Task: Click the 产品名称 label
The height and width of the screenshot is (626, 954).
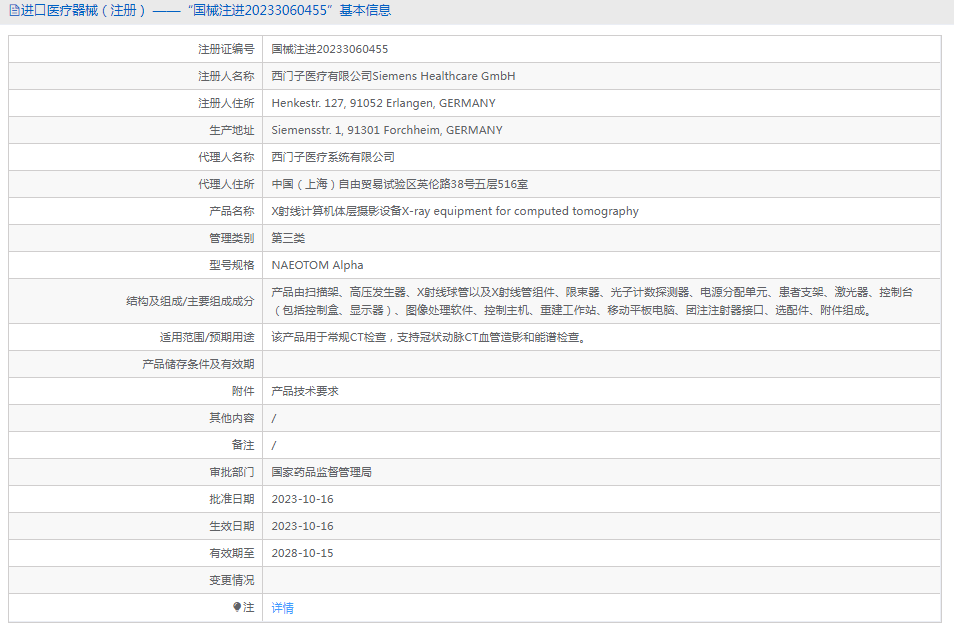Action: pos(231,211)
